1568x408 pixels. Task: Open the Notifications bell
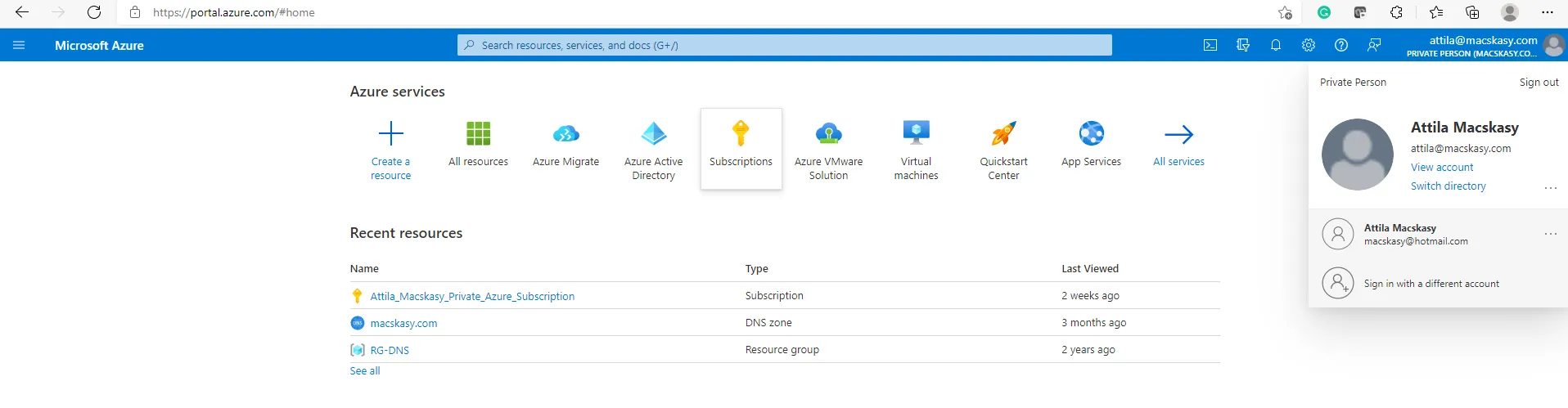click(1276, 45)
